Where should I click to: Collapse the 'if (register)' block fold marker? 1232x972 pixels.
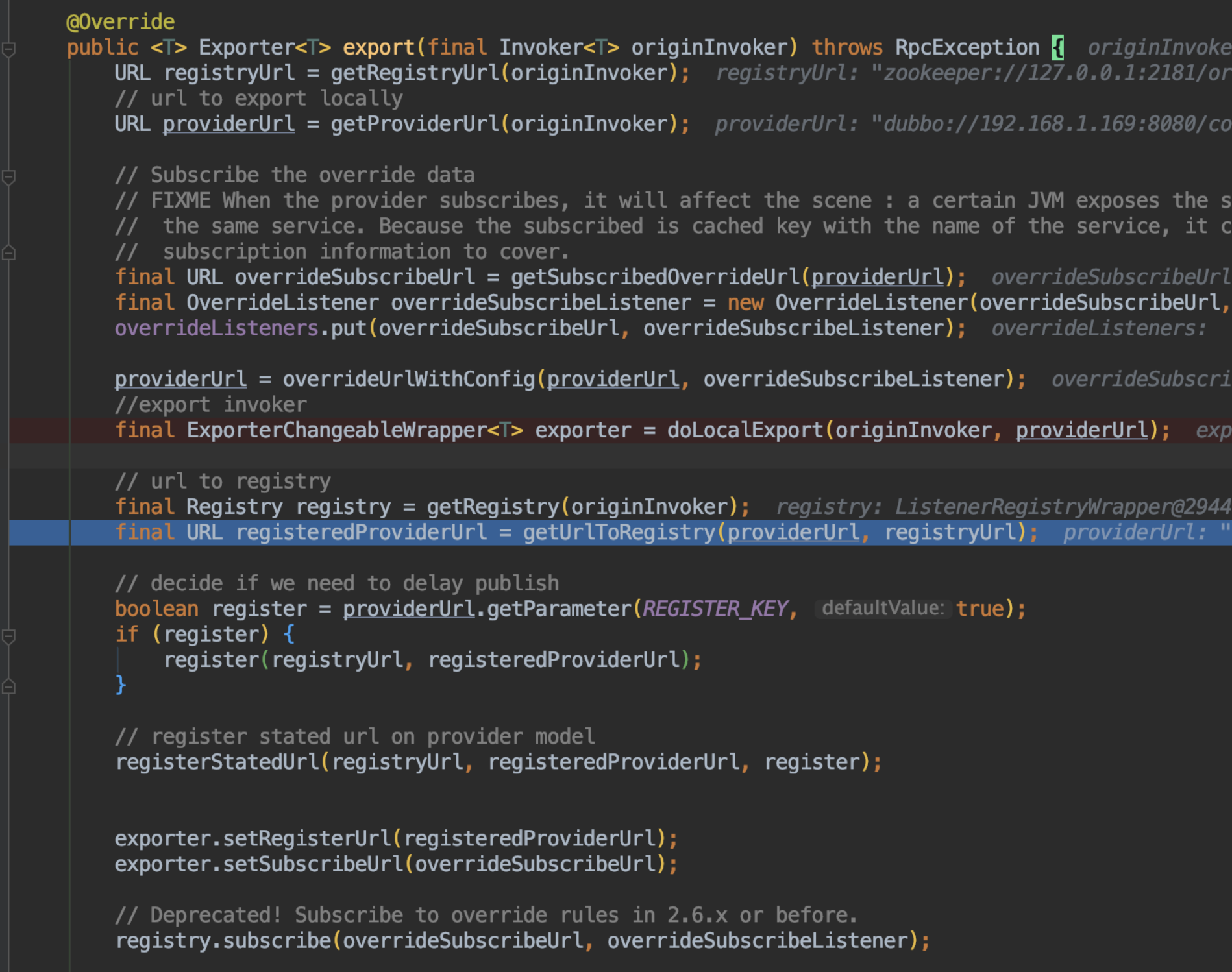(8, 636)
